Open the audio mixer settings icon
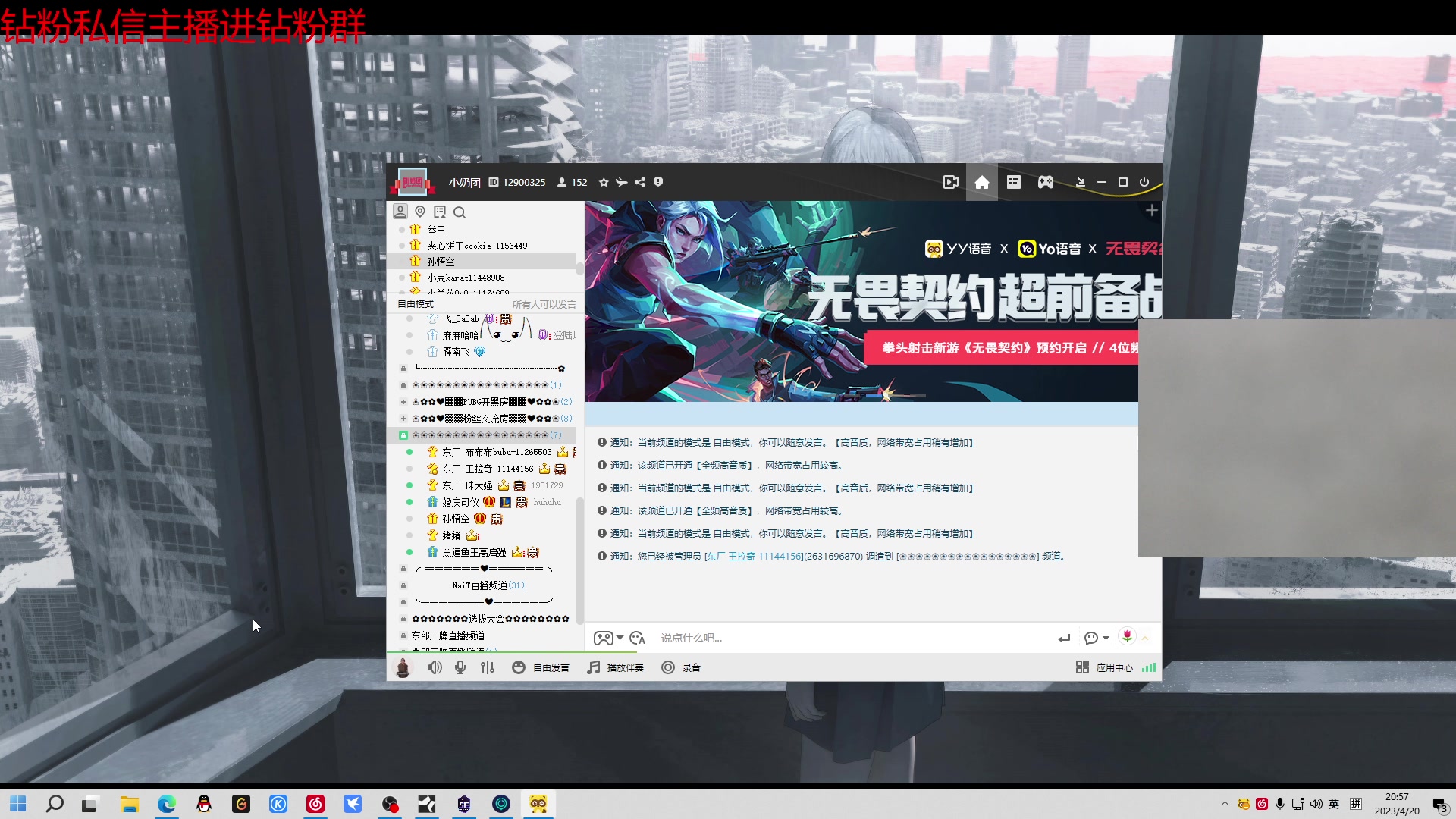 [488, 667]
